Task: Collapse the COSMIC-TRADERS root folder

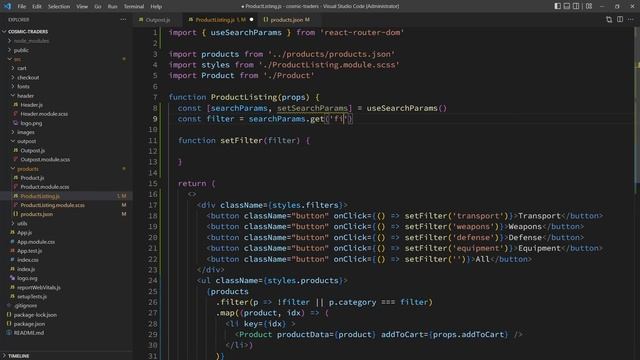Action: (x=28, y=31)
